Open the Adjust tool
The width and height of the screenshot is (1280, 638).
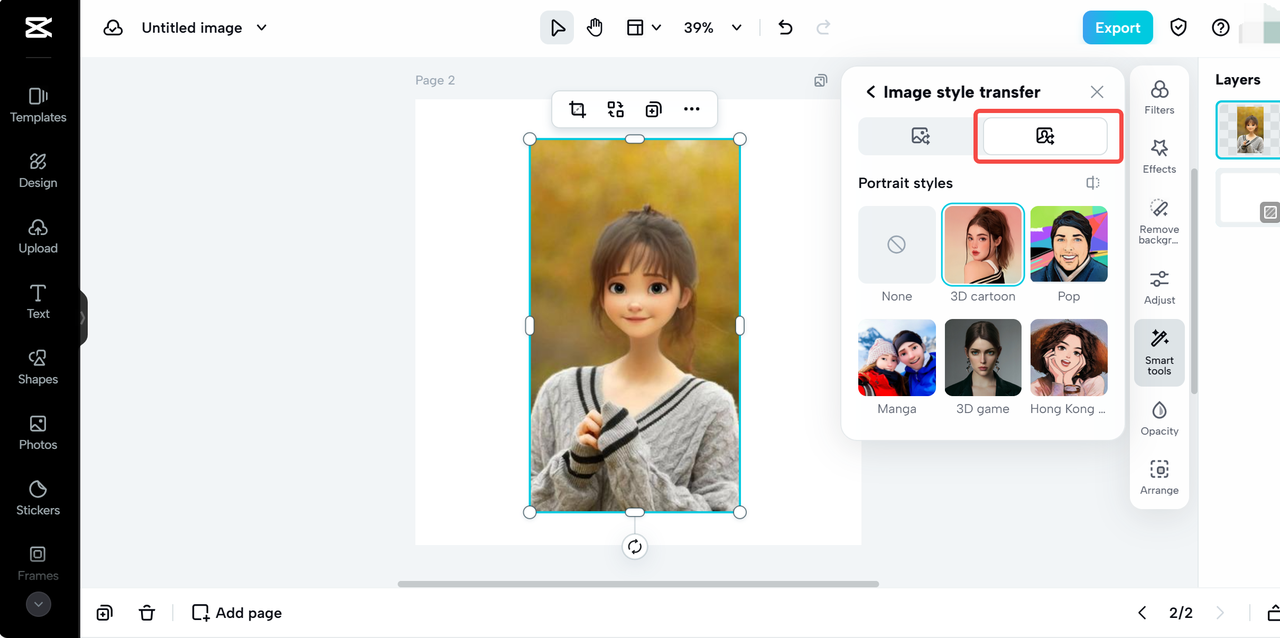coord(1159,287)
